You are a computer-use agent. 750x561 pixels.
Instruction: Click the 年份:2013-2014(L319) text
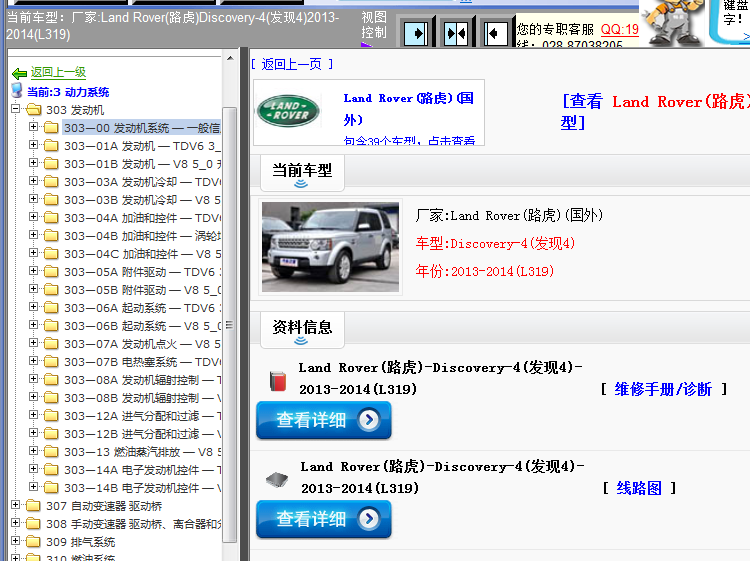click(x=485, y=271)
